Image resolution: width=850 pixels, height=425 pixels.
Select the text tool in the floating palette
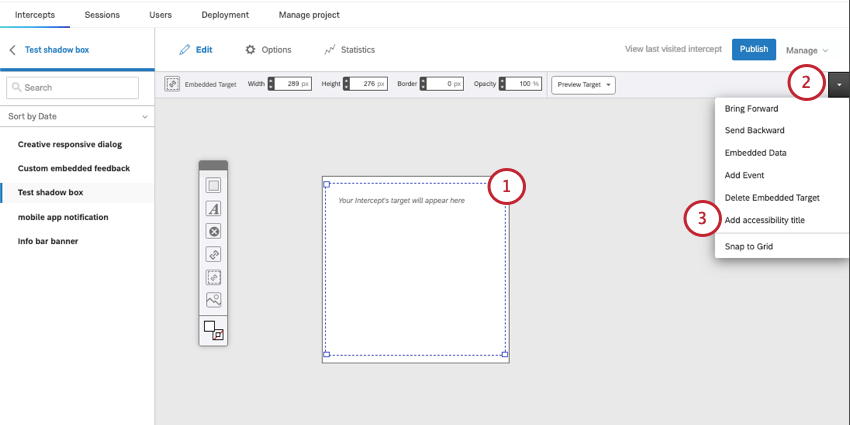click(x=213, y=208)
